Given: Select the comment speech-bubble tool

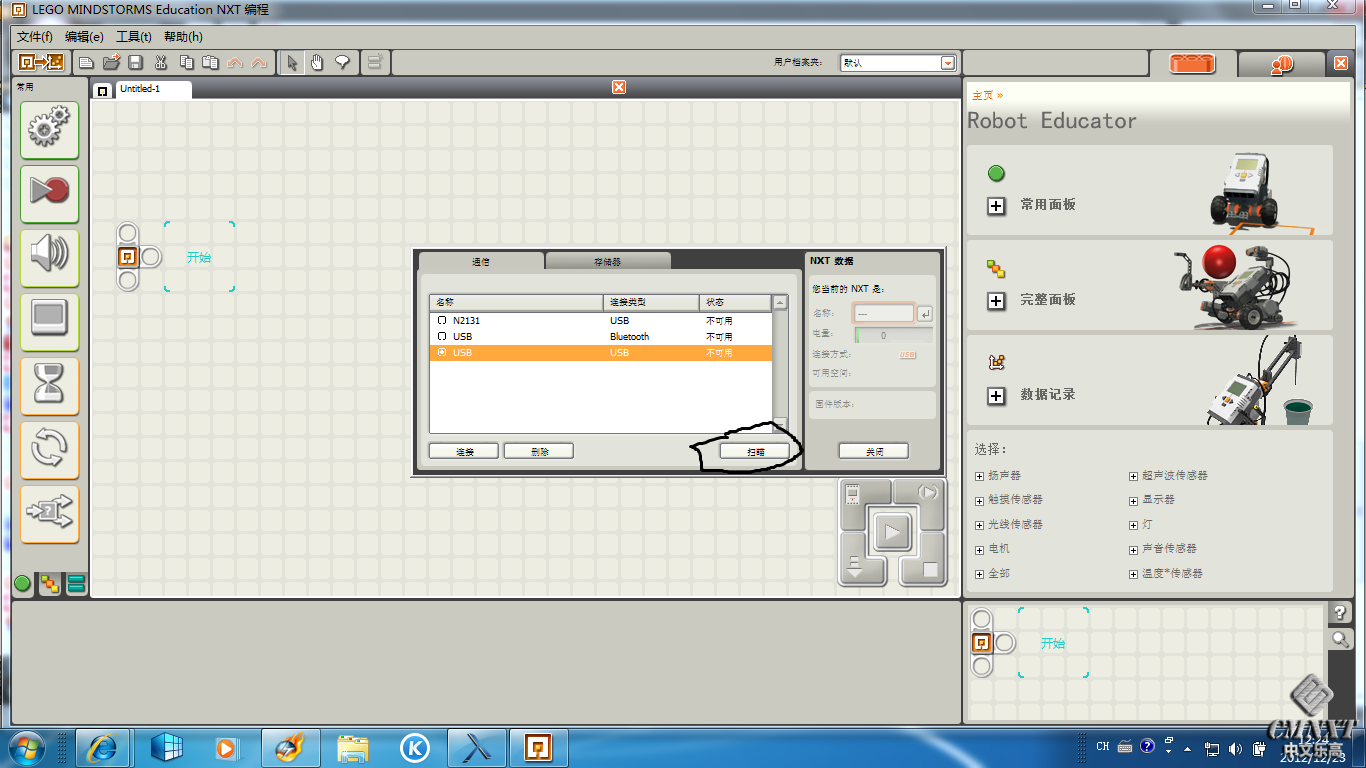Looking at the screenshot, I should [342, 63].
